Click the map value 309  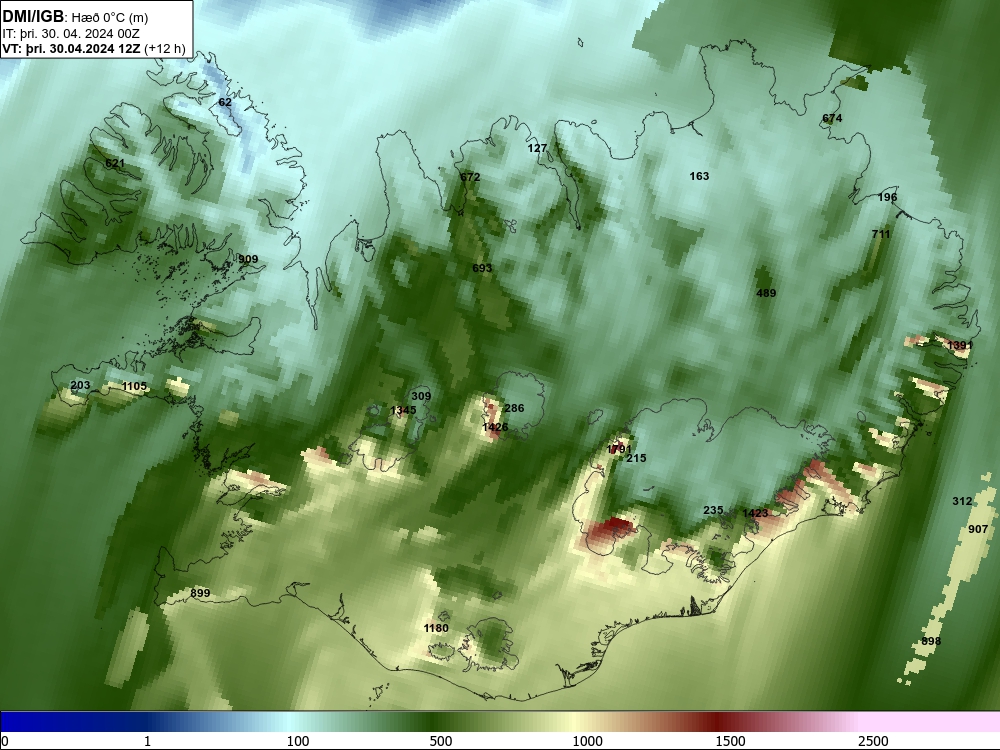click(421, 396)
